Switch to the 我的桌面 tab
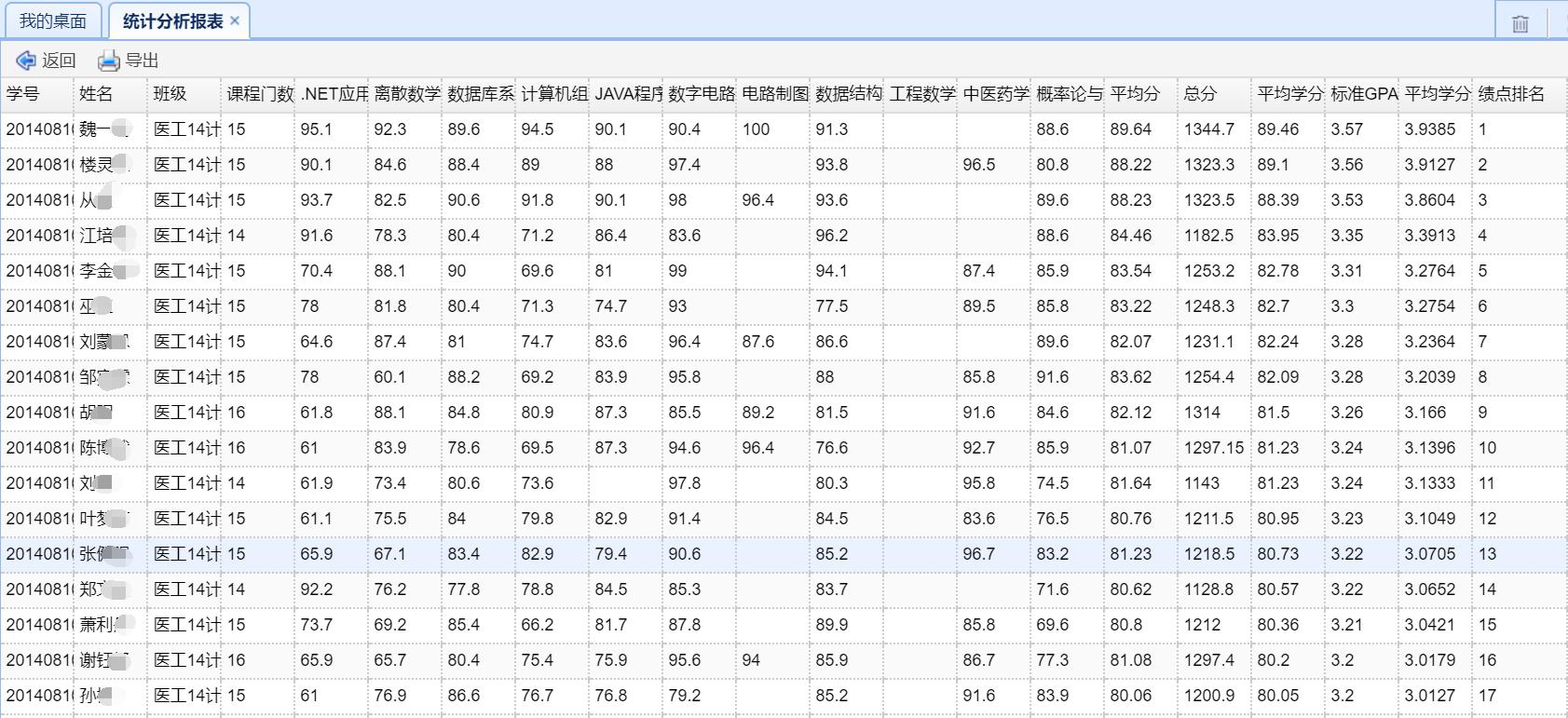1568x718 pixels. [52, 20]
